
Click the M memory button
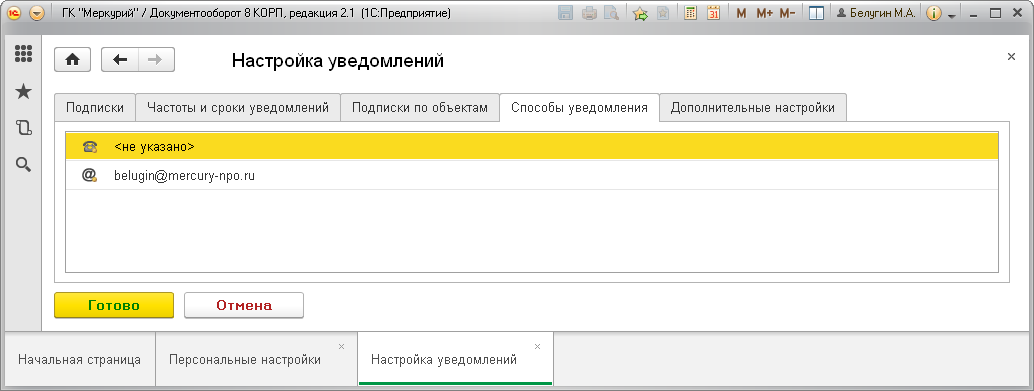point(741,13)
